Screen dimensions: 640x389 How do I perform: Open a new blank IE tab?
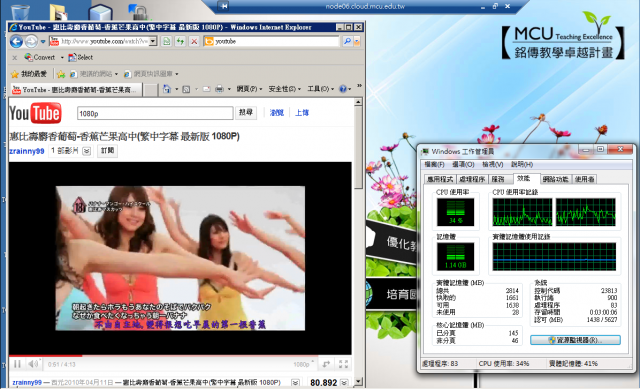click(150, 90)
